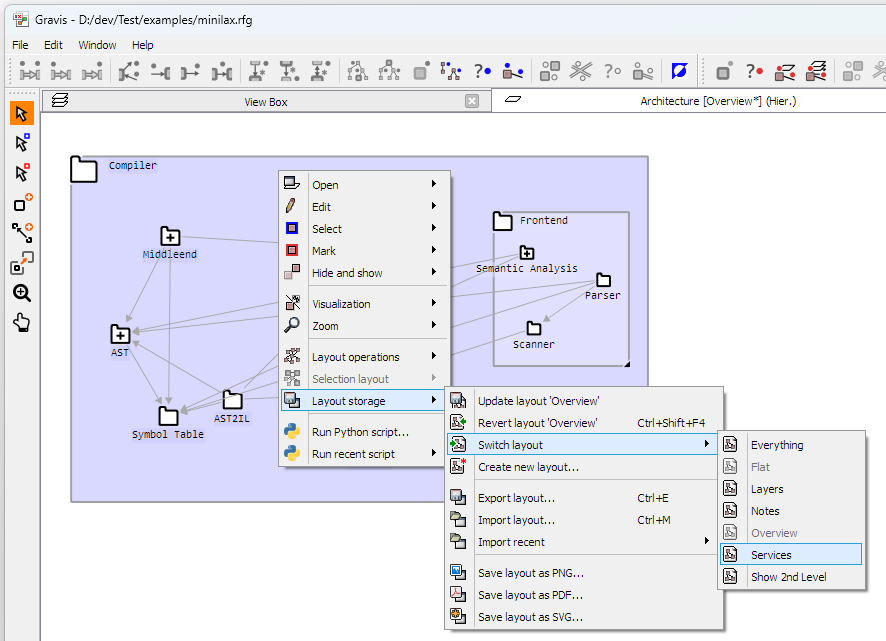Click the Frontend box resize corner handle
Viewport: 886px width, 641px height.
click(627, 364)
